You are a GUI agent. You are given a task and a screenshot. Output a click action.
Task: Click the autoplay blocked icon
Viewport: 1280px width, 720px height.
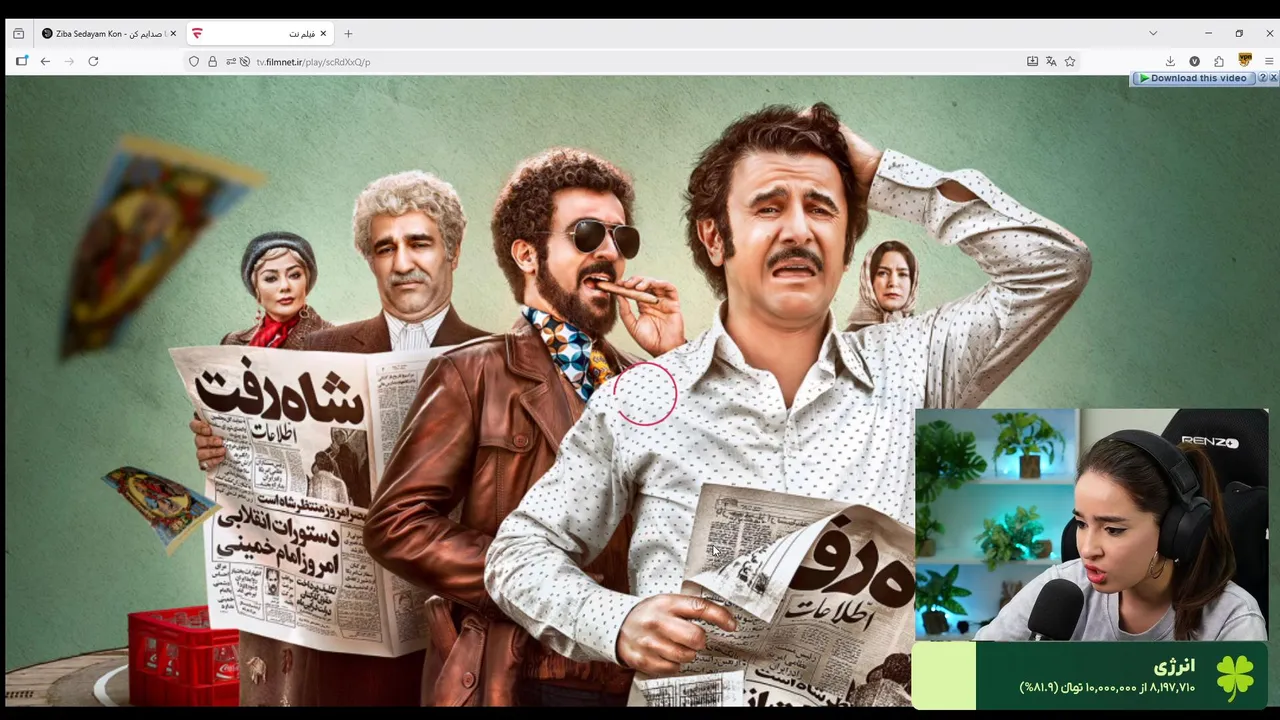click(x=244, y=61)
